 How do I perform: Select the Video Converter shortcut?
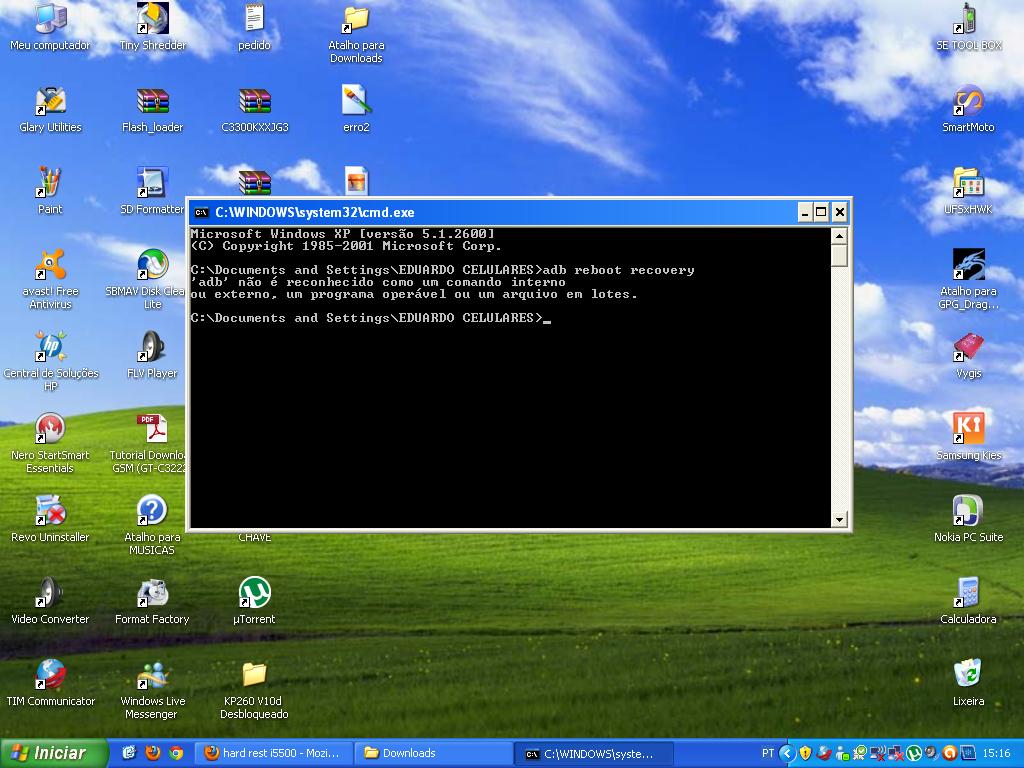pos(50,600)
